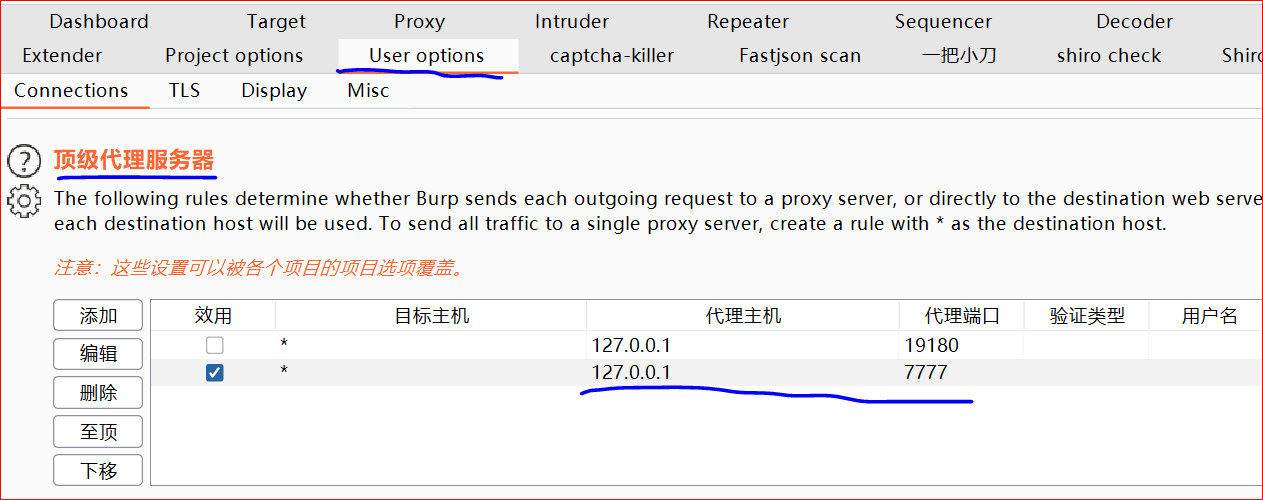Switch to the Repeater tab
Screen dimensions: 1263x500
click(748, 21)
